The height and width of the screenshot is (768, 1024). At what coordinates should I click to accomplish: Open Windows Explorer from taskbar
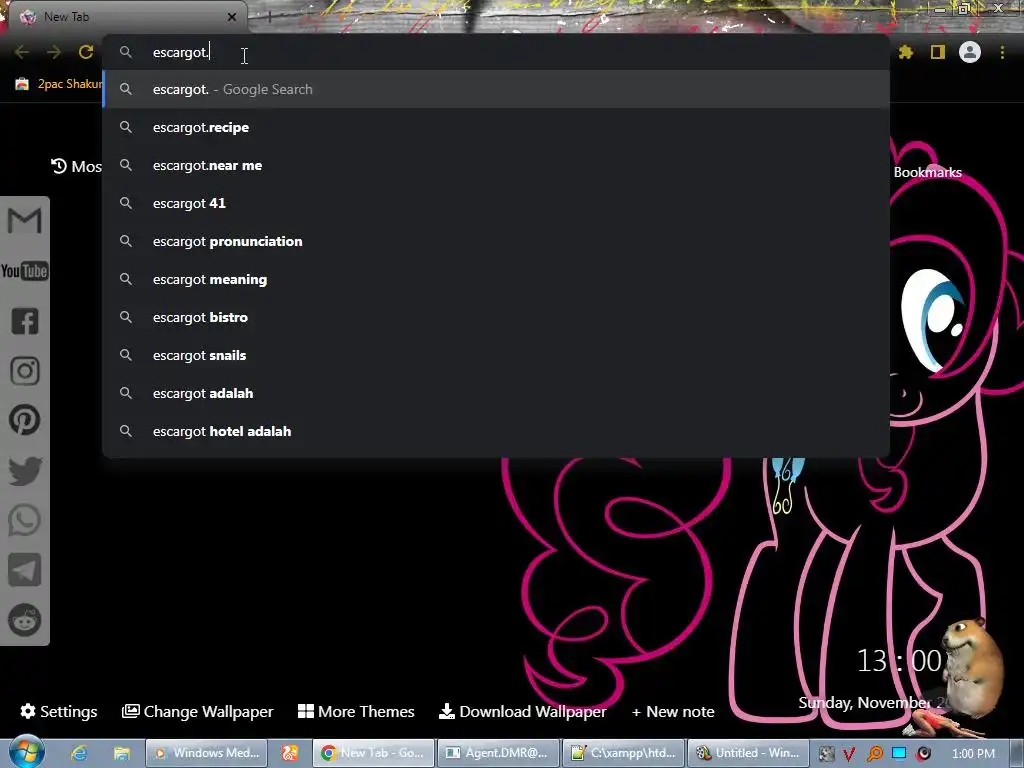(x=121, y=753)
